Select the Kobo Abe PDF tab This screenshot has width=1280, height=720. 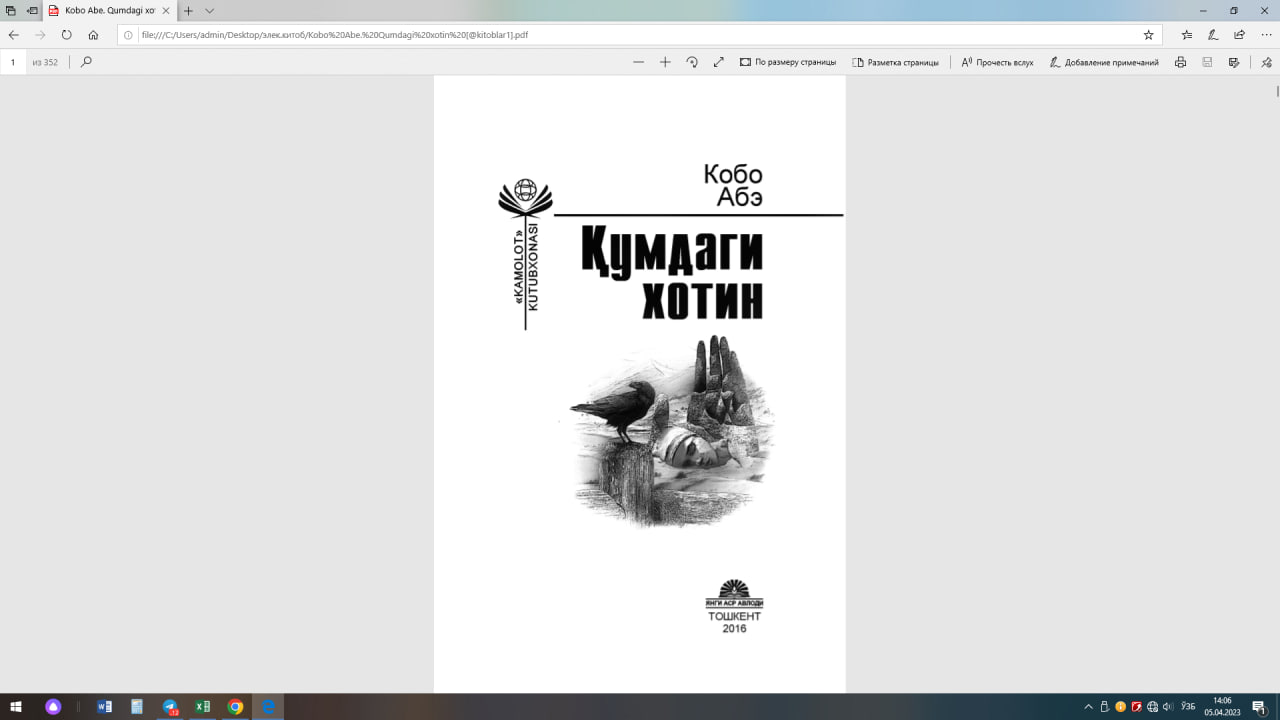(x=108, y=10)
